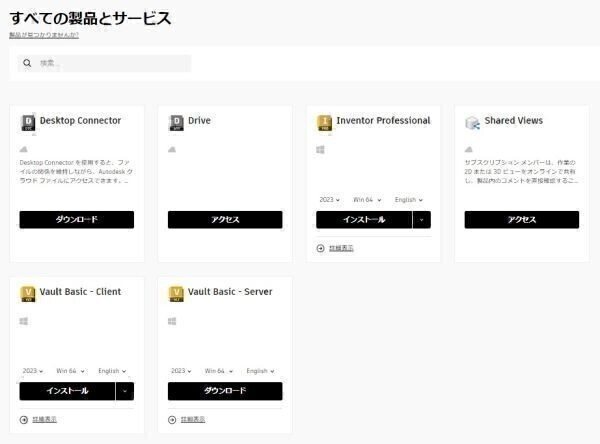Click the search magnifier icon
Viewport: 600px width, 444px height.
click(x=27, y=63)
